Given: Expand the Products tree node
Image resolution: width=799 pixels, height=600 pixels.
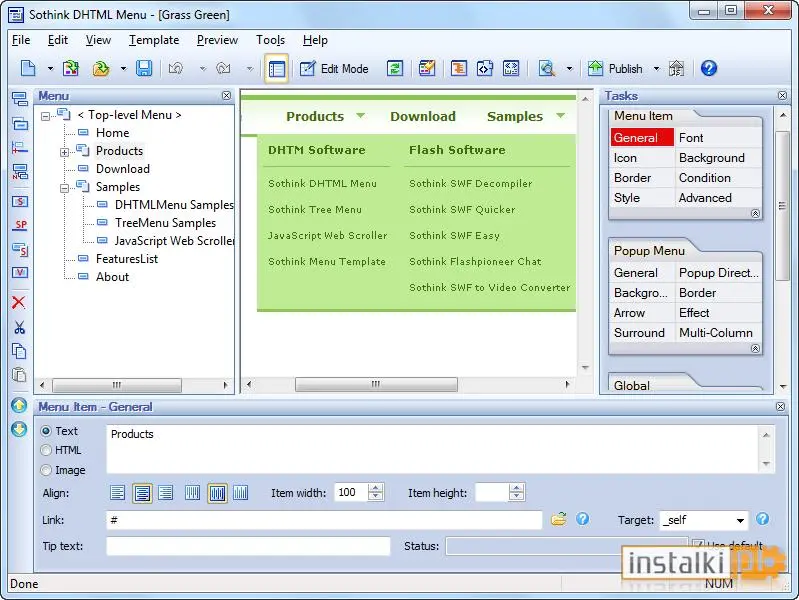Looking at the screenshot, I should pyautogui.click(x=64, y=152).
